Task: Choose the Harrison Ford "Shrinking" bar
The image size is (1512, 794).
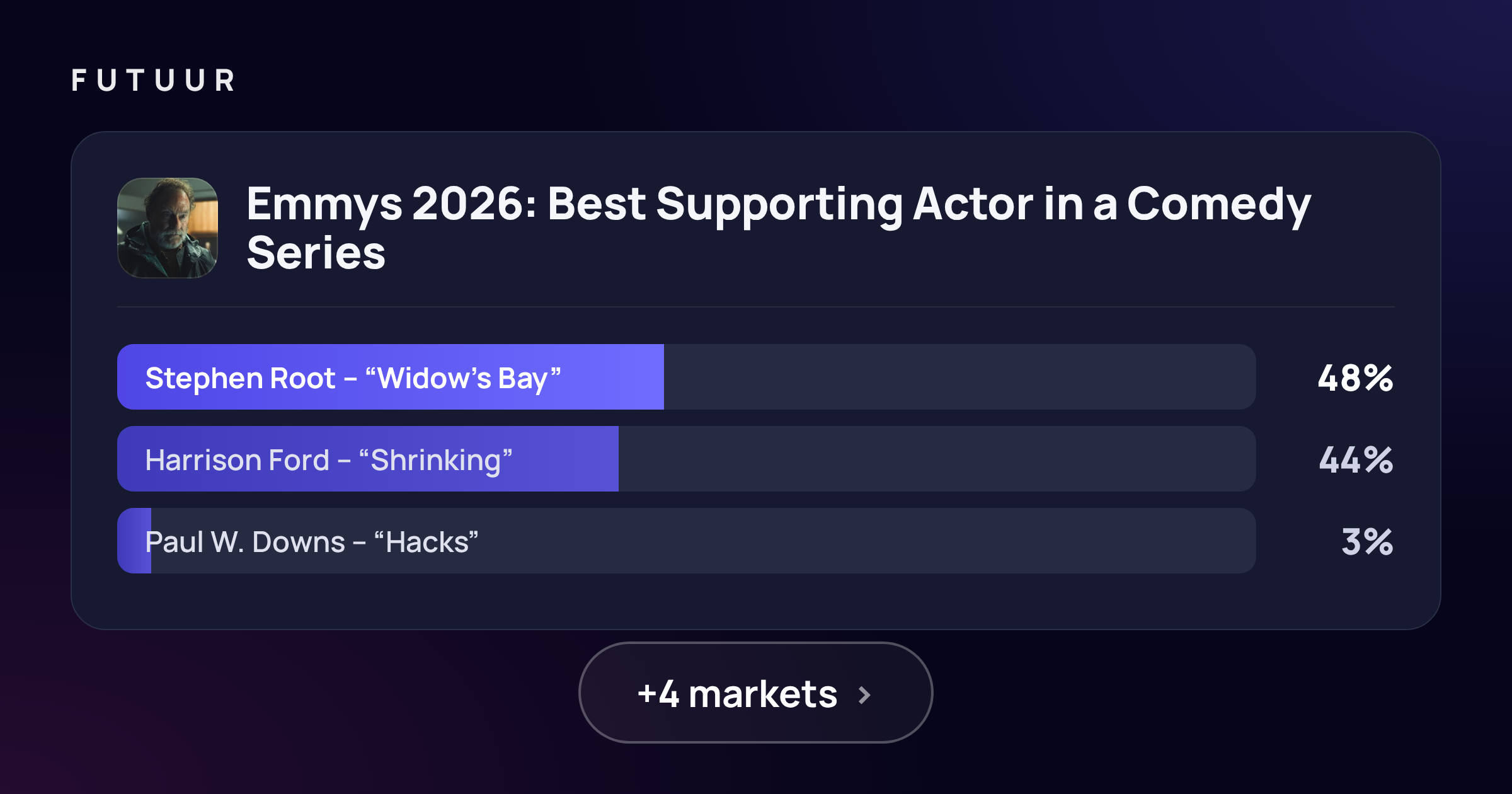Action: [687, 459]
